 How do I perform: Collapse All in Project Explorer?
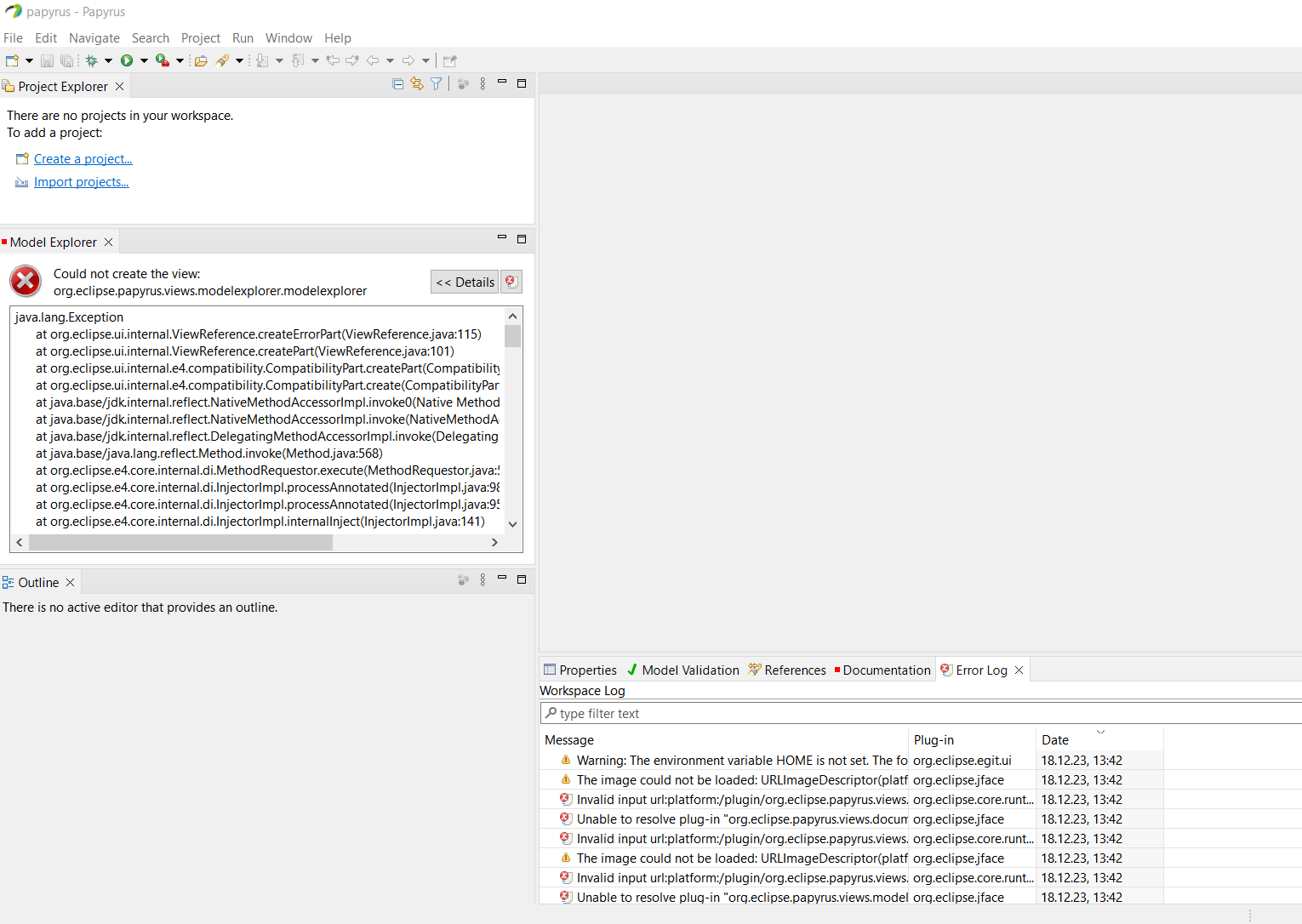(397, 83)
